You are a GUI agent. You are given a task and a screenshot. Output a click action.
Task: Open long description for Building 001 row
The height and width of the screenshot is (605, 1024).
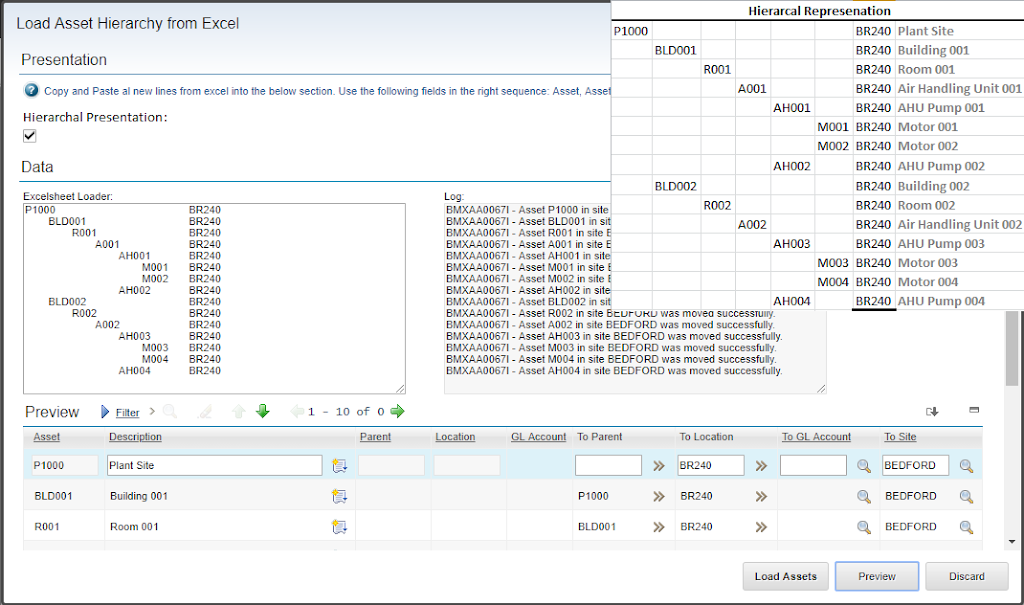tap(339, 497)
